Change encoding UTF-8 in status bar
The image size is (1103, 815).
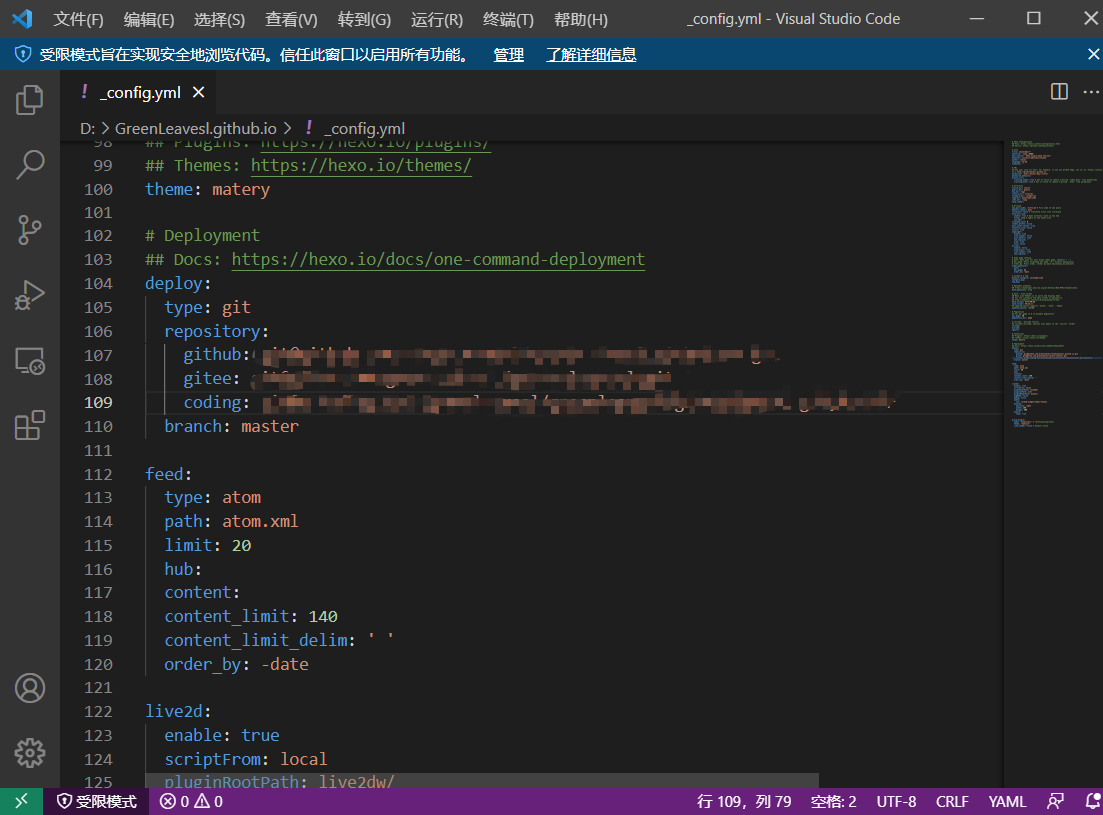[x=896, y=802]
